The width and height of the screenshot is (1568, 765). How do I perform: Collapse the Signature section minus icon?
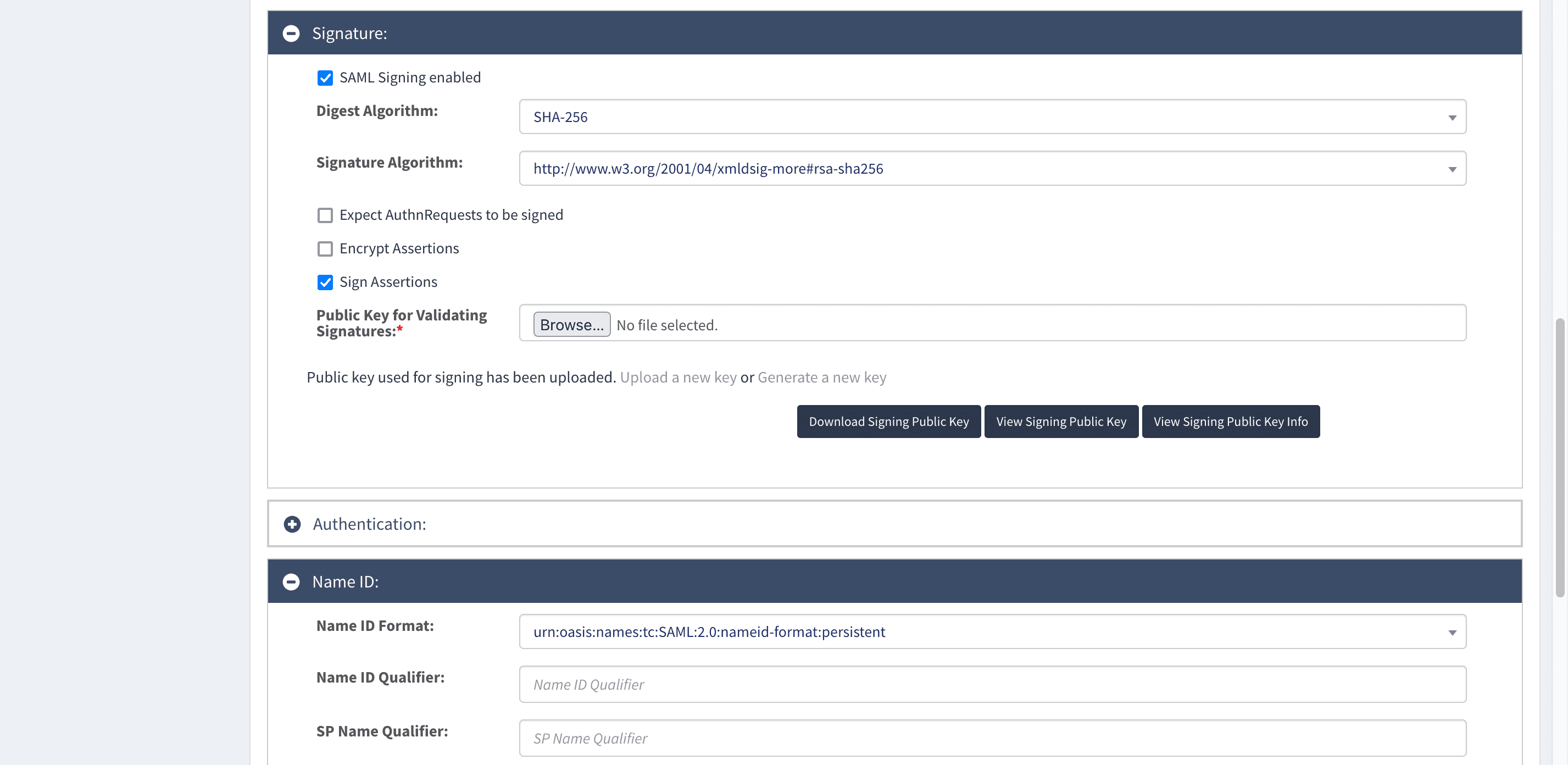pos(291,34)
